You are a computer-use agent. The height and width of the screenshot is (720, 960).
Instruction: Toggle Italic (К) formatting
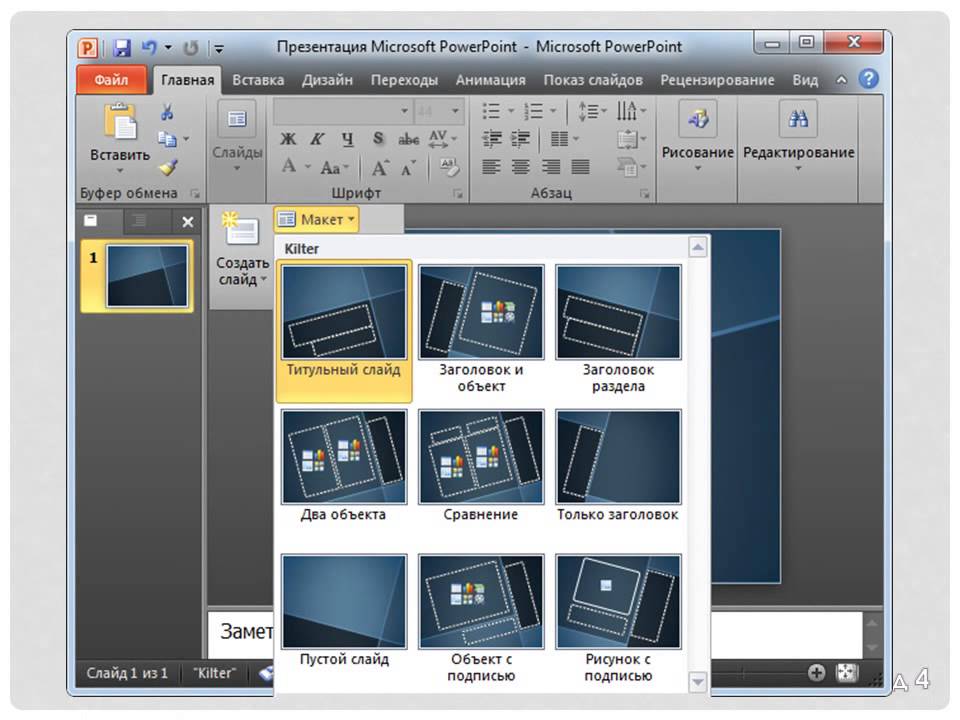tap(317, 139)
